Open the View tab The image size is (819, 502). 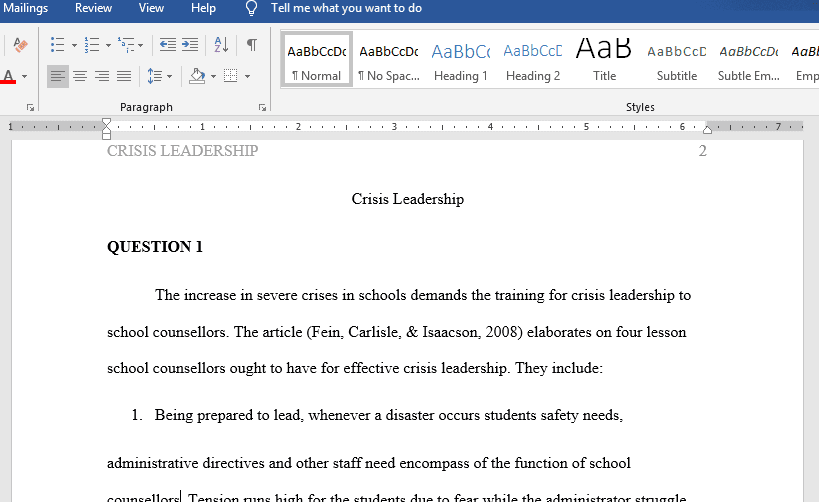pyautogui.click(x=151, y=8)
